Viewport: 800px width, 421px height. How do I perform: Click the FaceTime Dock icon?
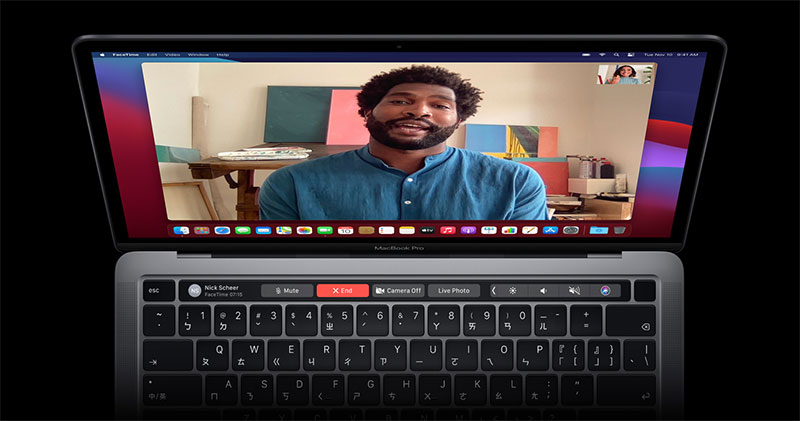coord(324,231)
